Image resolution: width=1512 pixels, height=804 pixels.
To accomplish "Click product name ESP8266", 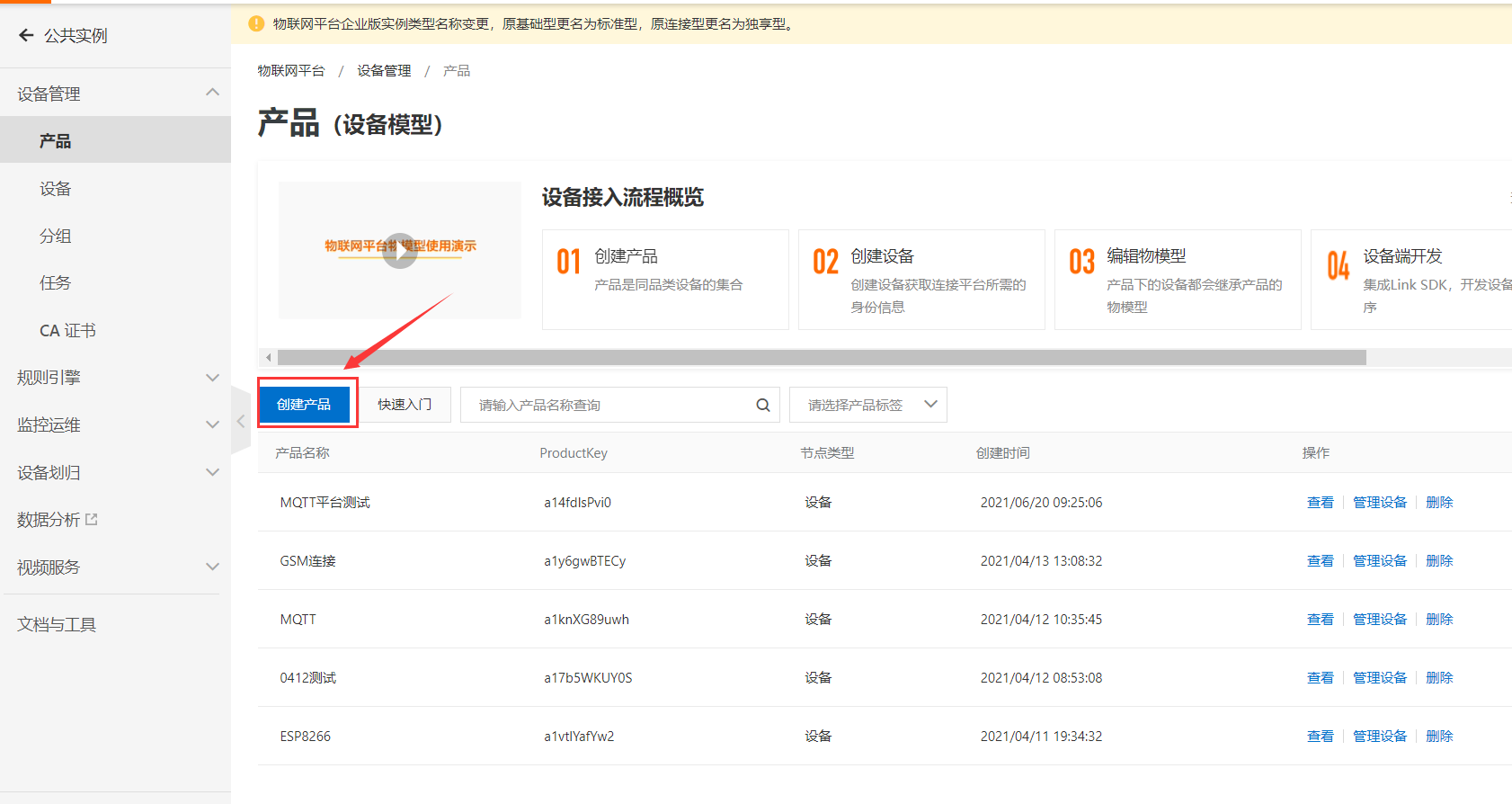I will pos(305,736).
